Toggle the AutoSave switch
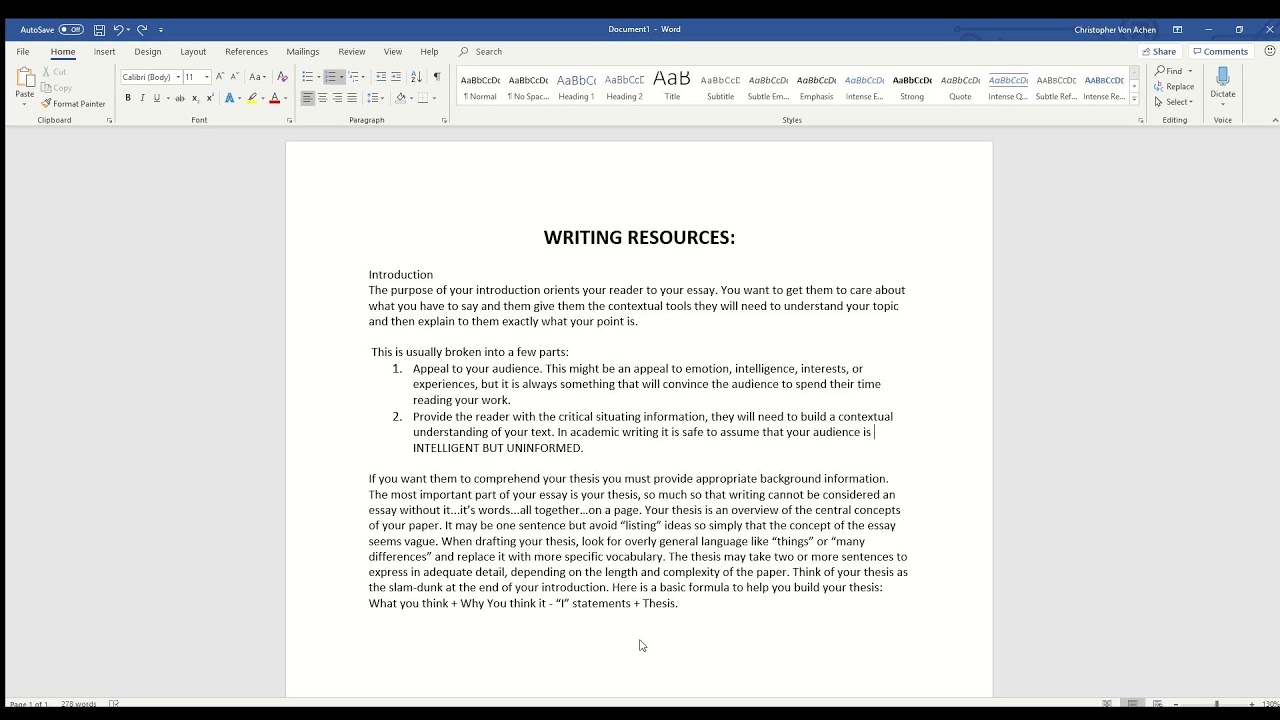The image size is (1280, 720). tap(70, 30)
